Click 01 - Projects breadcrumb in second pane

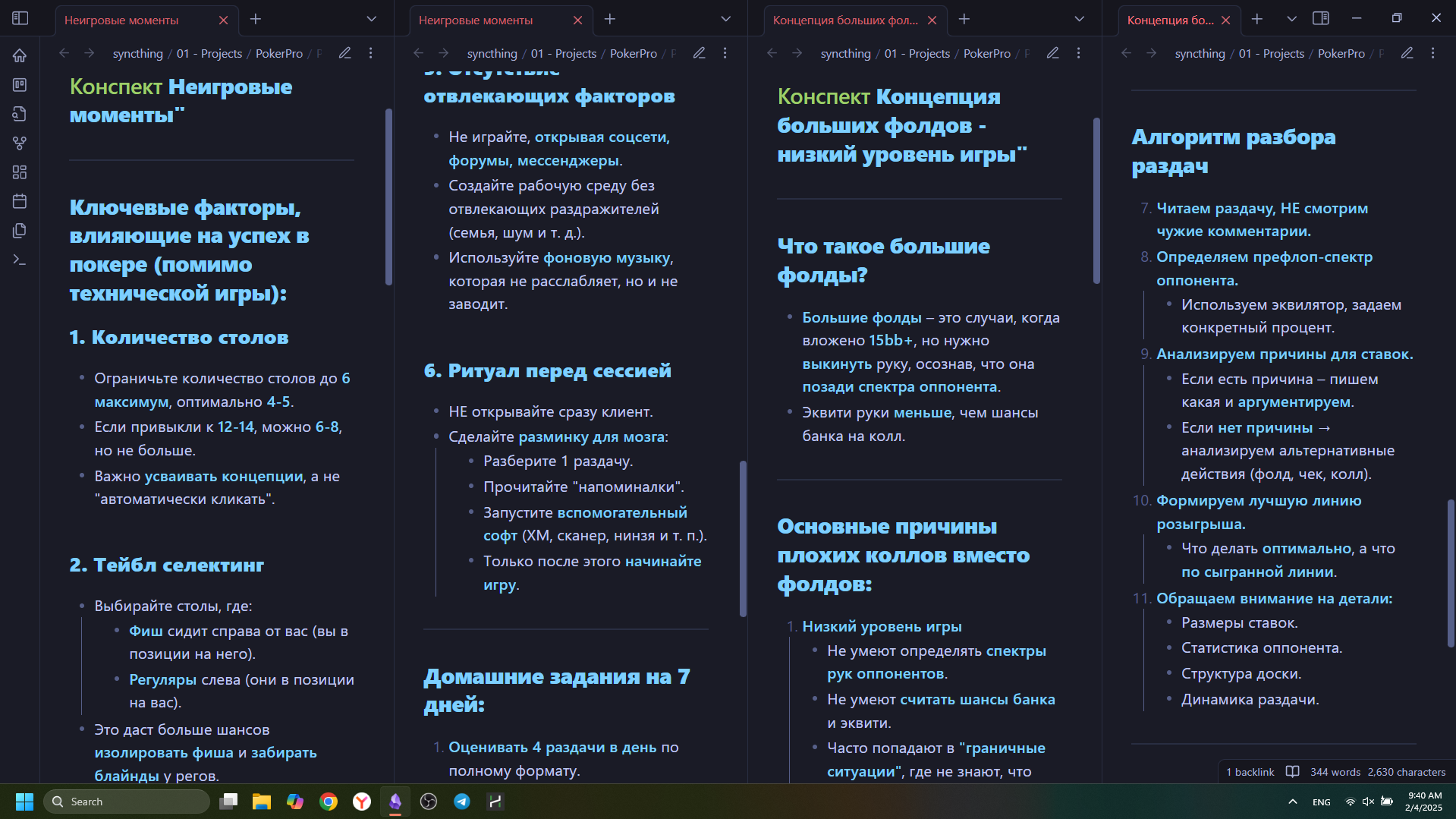coord(564,54)
